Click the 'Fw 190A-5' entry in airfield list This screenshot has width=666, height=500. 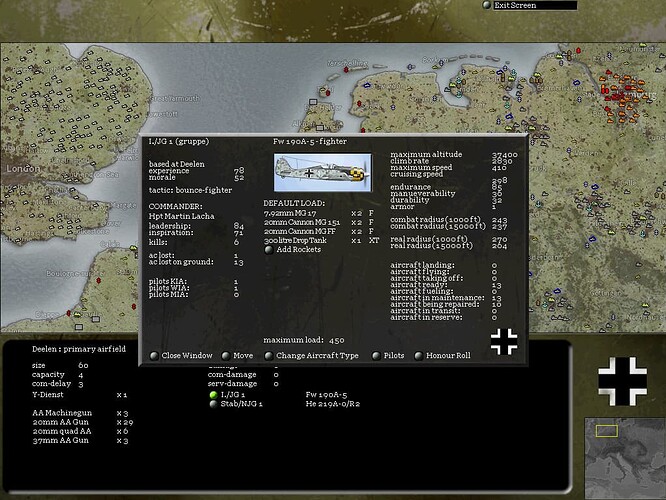click(x=326, y=395)
